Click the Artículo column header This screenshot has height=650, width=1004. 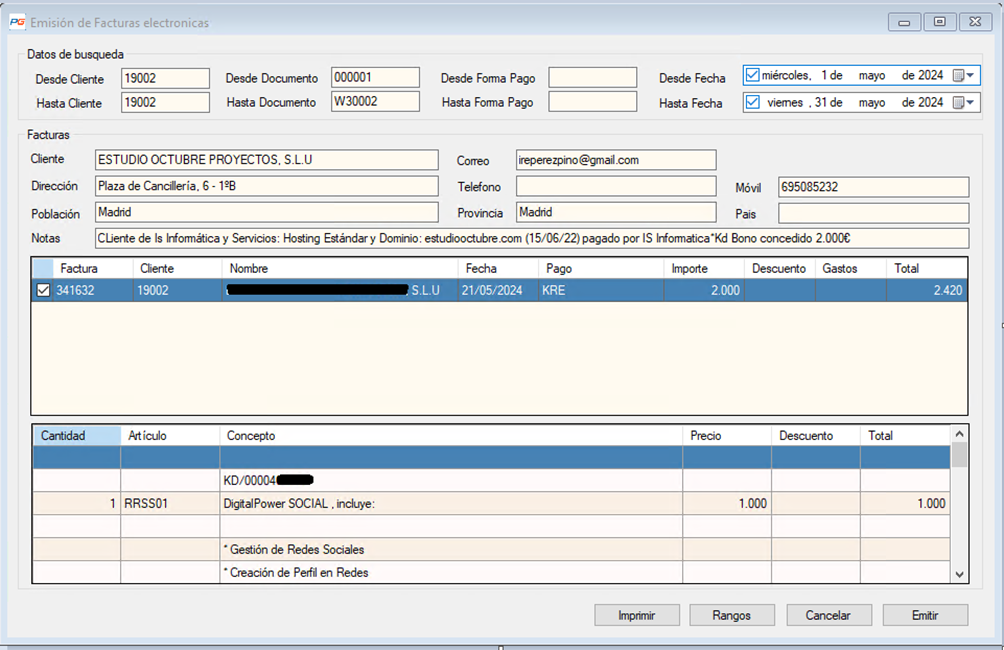(170, 435)
